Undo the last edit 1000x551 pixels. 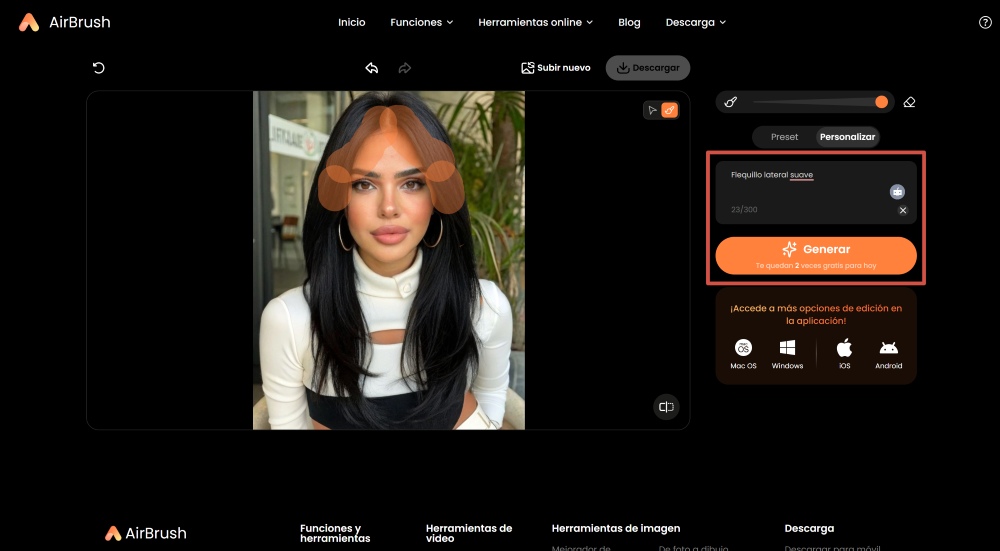pyautogui.click(x=372, y=68)
